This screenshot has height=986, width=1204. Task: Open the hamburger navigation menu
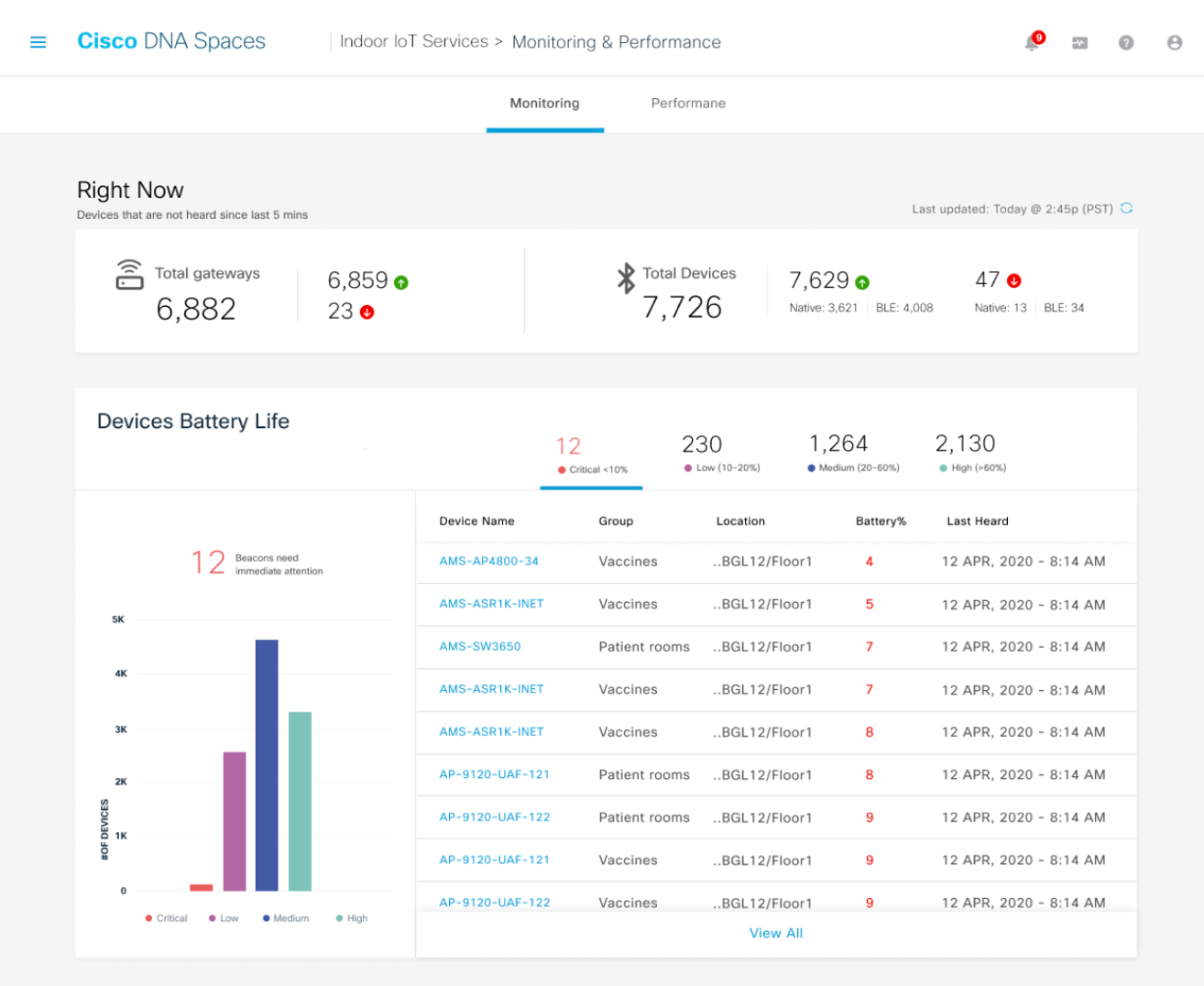tap(38, 42)
